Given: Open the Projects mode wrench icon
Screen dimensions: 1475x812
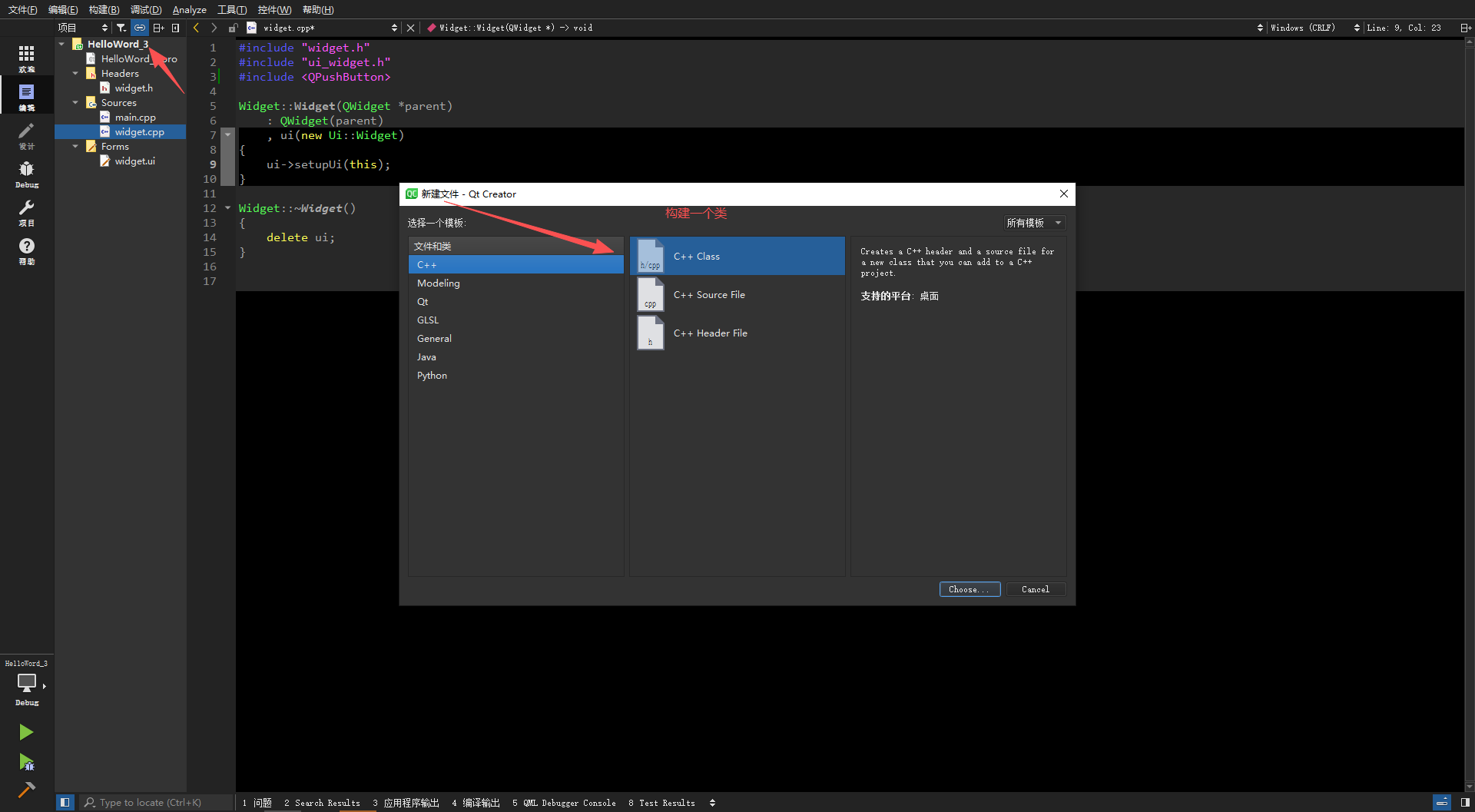Looking at the screenshot, I should click(27, 212).
